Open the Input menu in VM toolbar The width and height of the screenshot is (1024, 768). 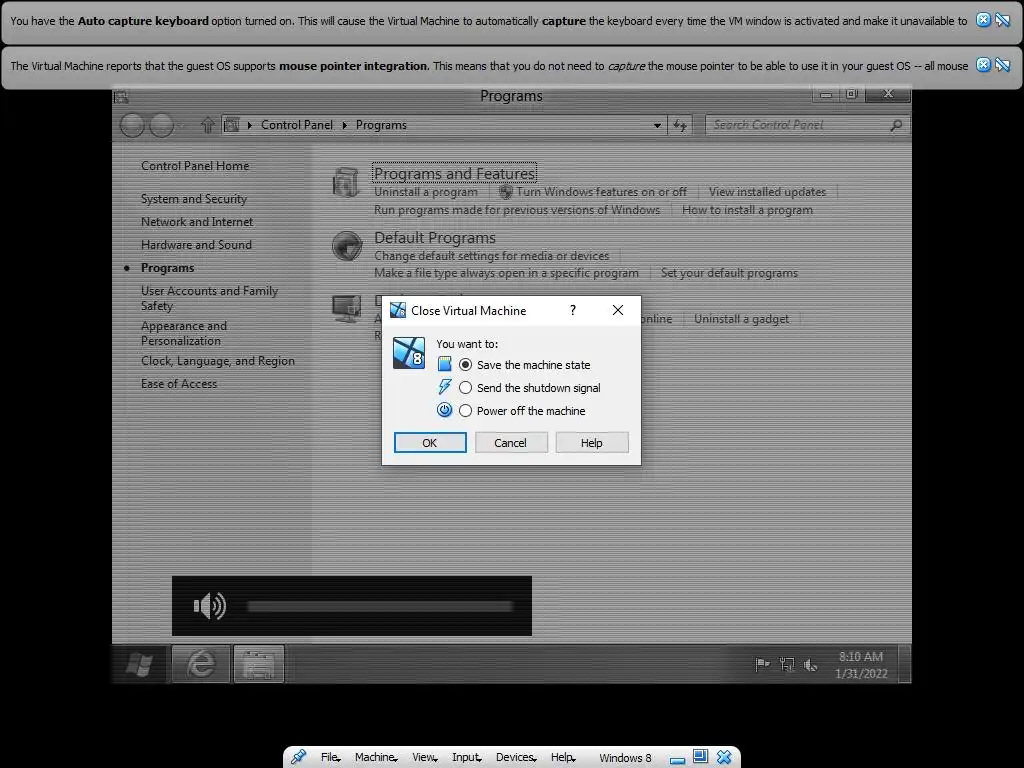(x=466, y=757)
